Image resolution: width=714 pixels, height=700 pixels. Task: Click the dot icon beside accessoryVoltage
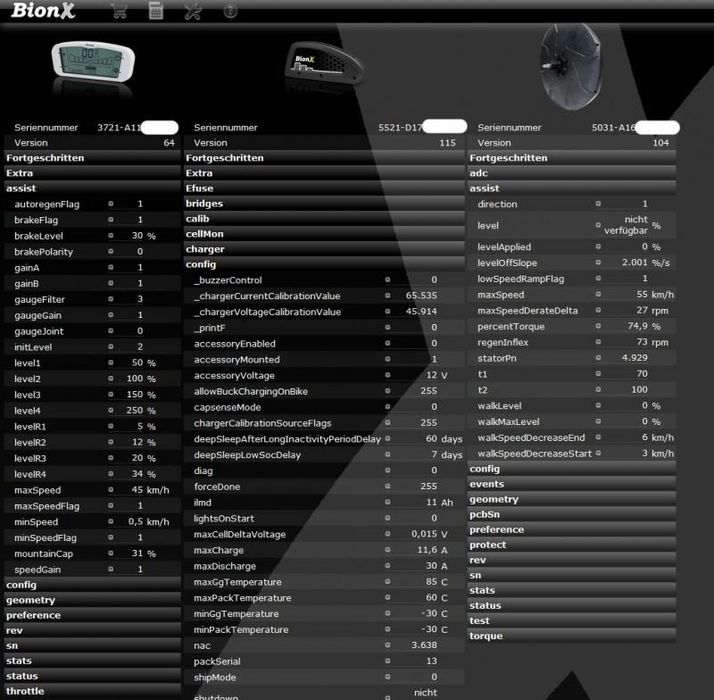click(388, 375)
